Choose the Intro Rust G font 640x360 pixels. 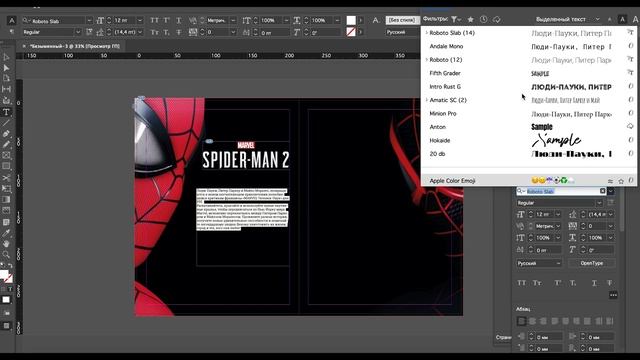coord(445,87)
